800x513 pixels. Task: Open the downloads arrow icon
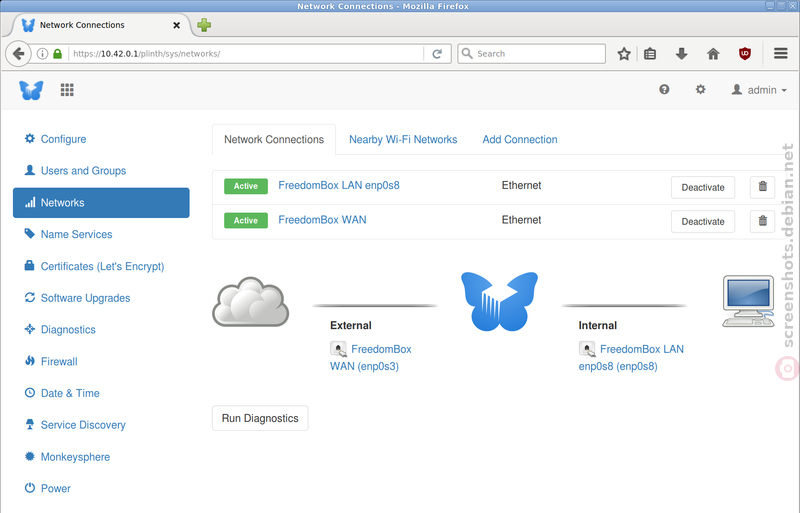click(x=682, y=54)
